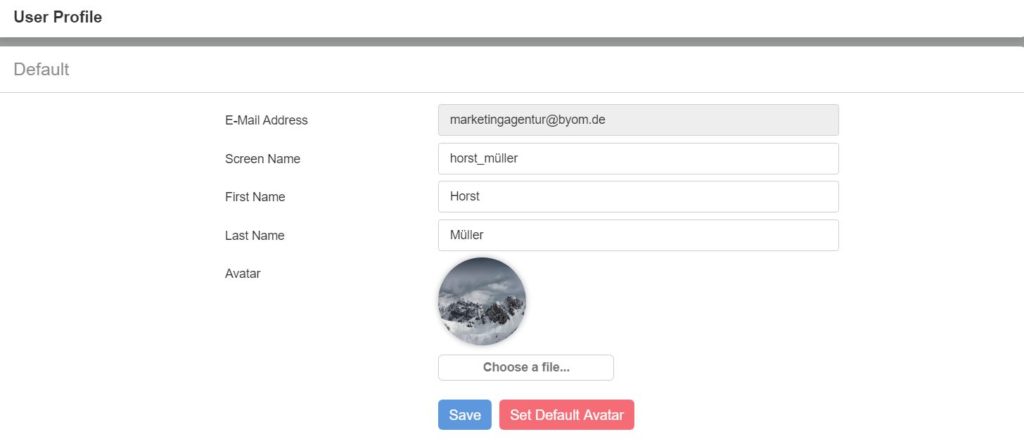The image size is (1024, 446).
Task: Open the Choose a file picker
Action: 526,367
